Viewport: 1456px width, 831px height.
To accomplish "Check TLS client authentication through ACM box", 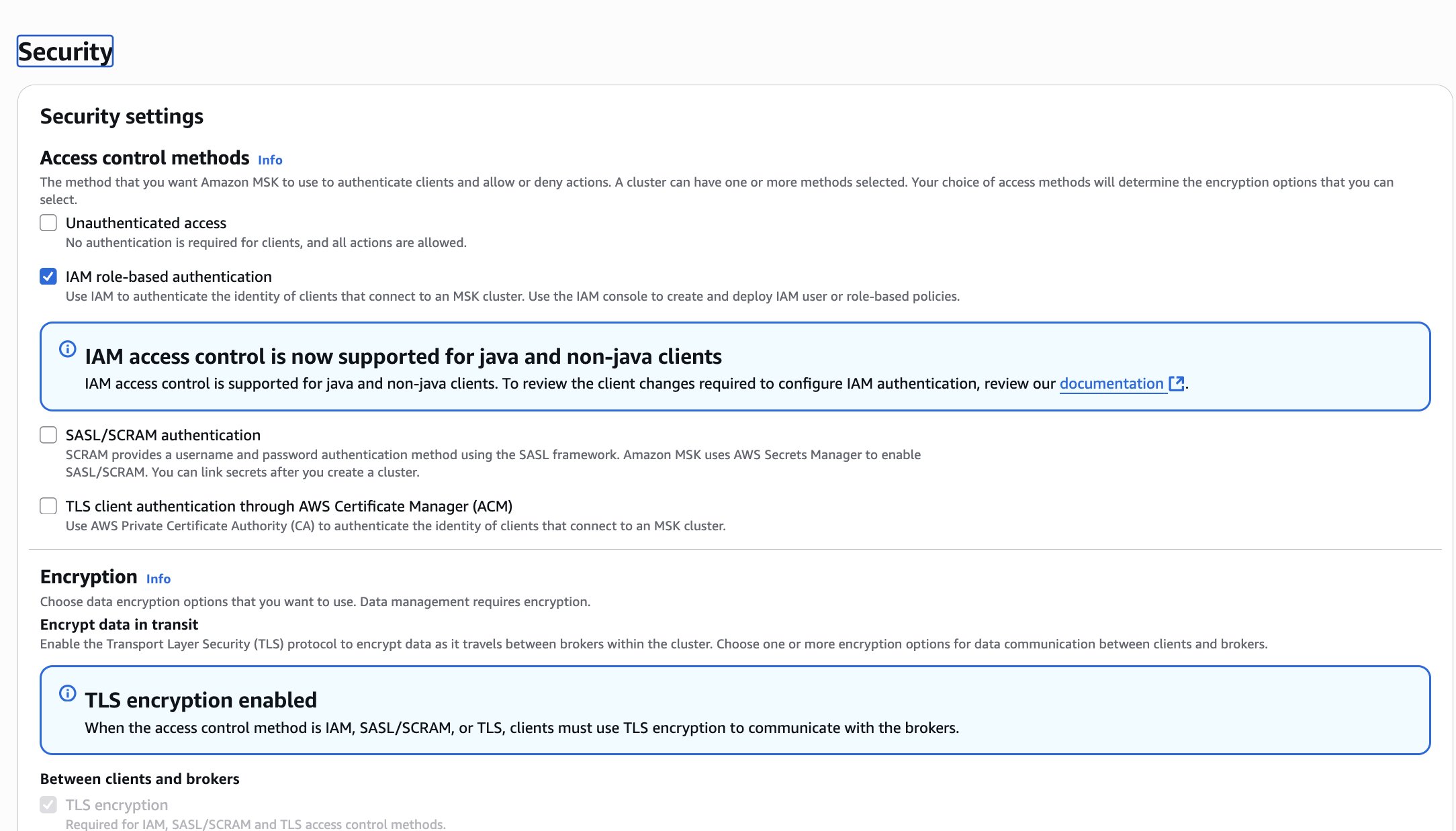I will tap(48, 506).
